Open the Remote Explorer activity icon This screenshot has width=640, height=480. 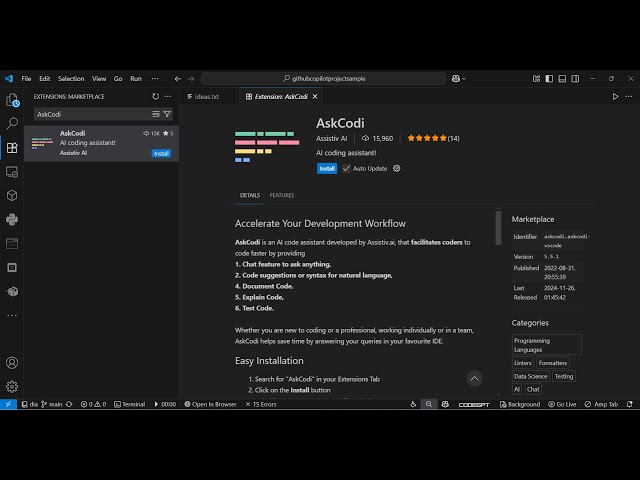pos(12,172)
